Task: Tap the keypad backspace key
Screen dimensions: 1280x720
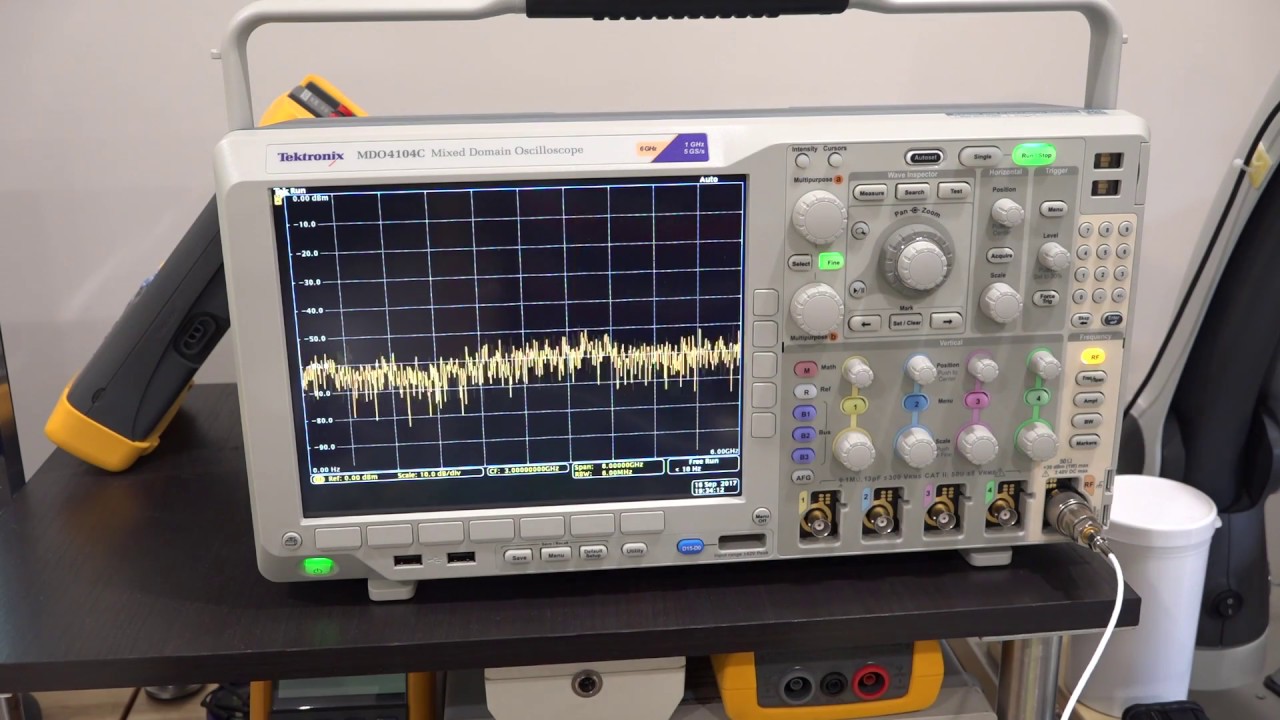Action: pyautogui.click(x=1082, y=319)
